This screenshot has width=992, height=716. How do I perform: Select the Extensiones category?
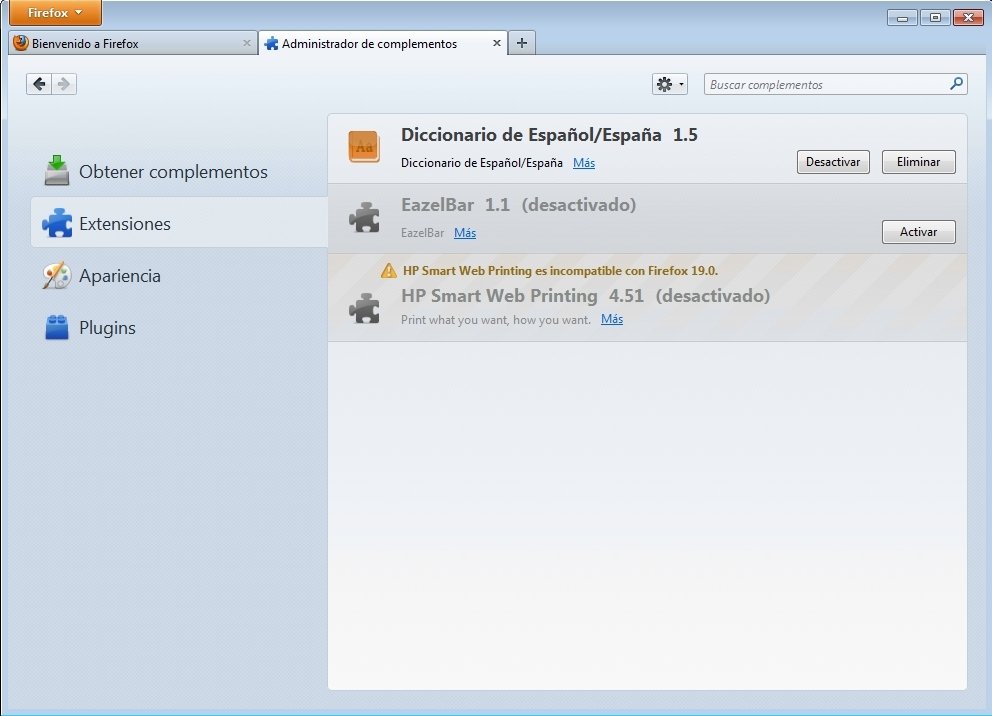pyautogui.click(x=179, y=223)
